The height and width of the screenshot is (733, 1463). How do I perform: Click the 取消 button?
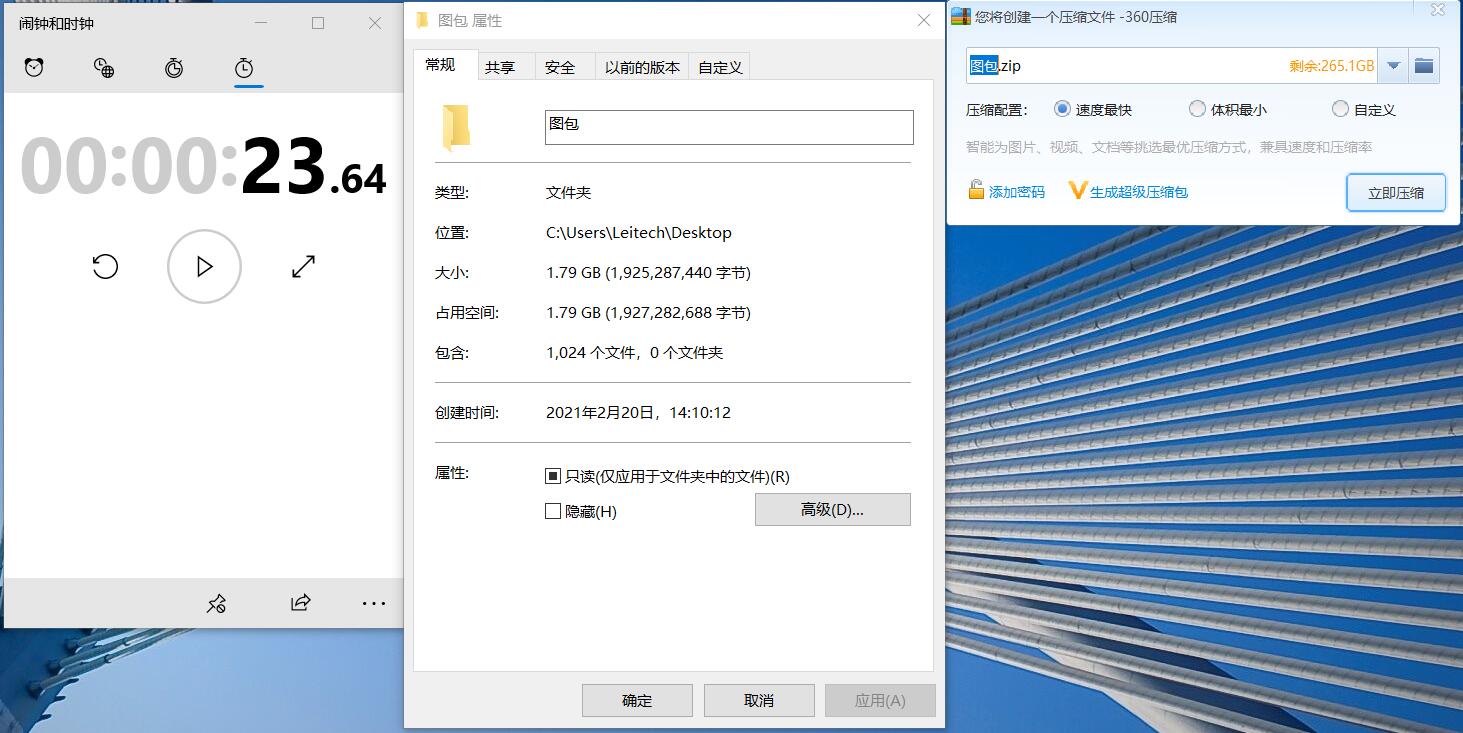(x=759, y=700)
